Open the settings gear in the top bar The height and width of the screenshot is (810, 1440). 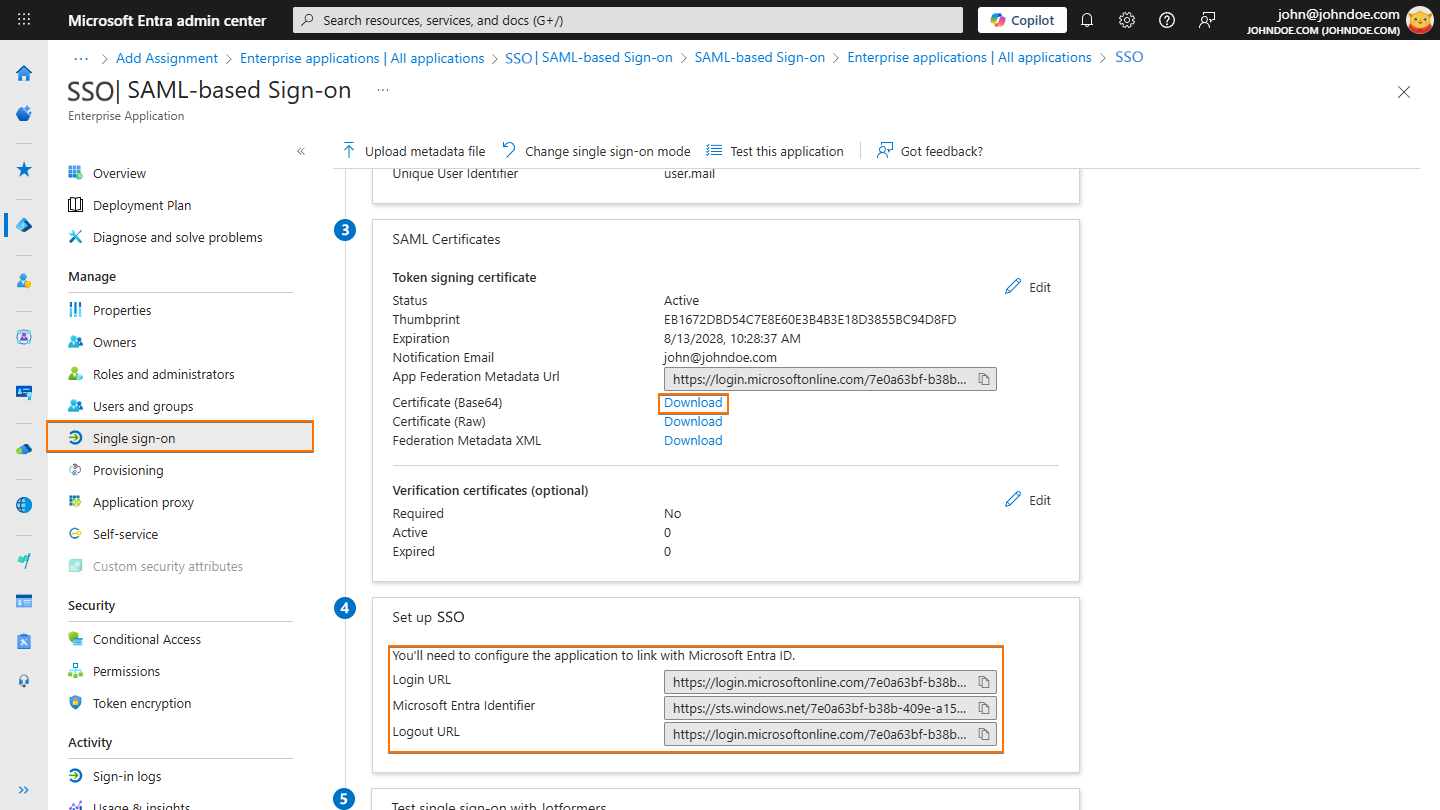tap(1126, 19)
